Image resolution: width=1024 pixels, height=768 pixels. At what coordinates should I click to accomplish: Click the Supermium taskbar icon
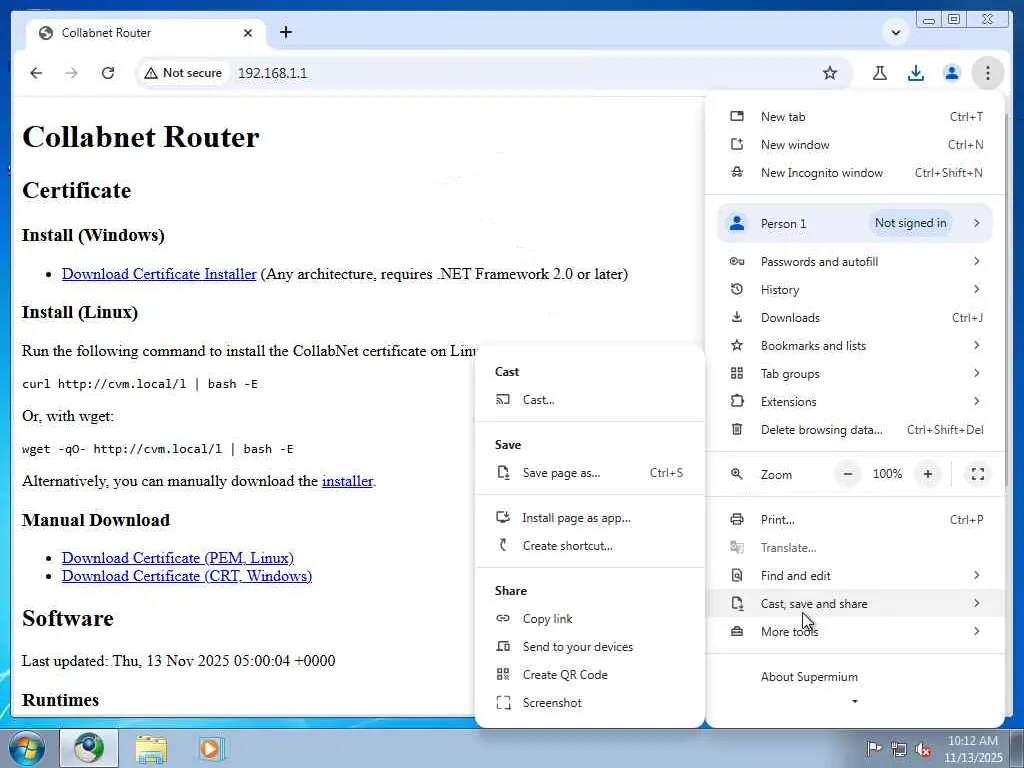pos(89,748)
